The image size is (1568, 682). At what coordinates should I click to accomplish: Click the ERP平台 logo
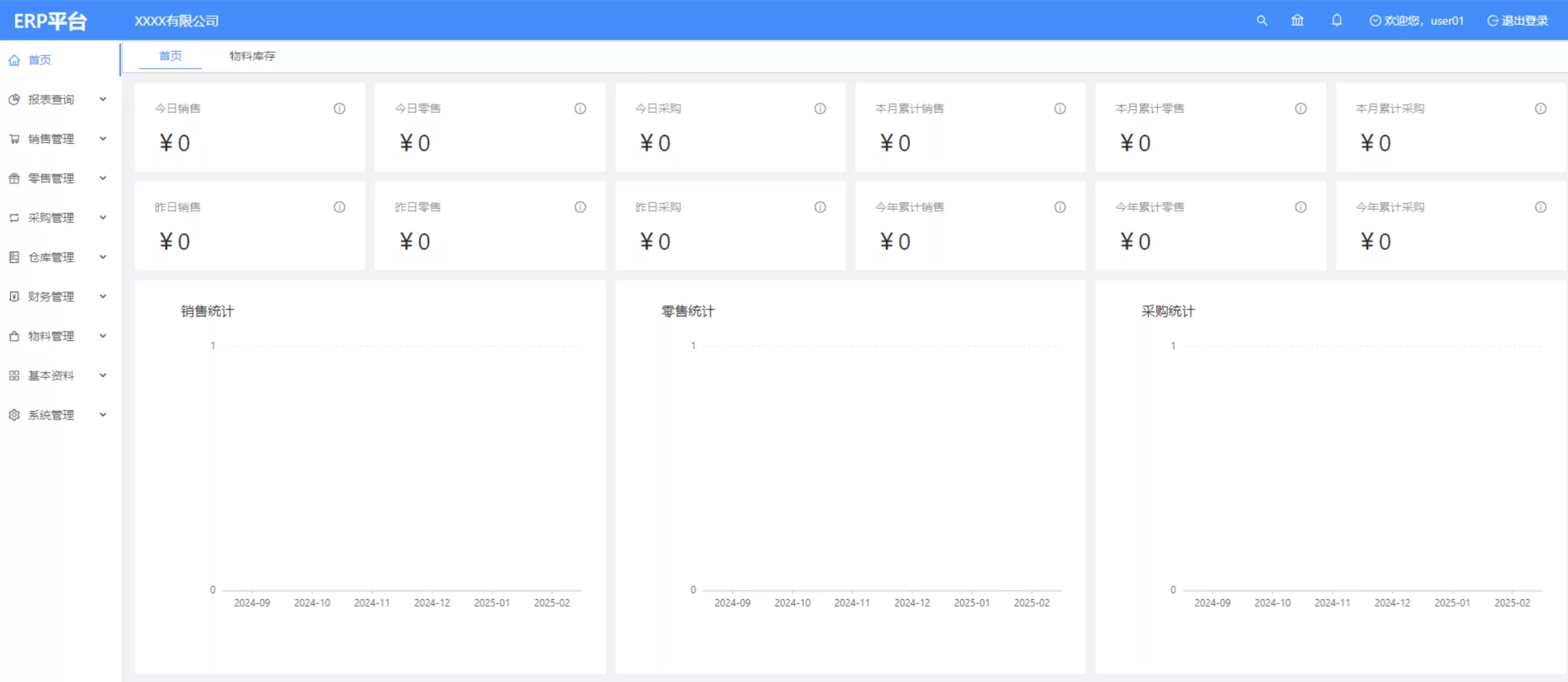(x=50, y=21)
